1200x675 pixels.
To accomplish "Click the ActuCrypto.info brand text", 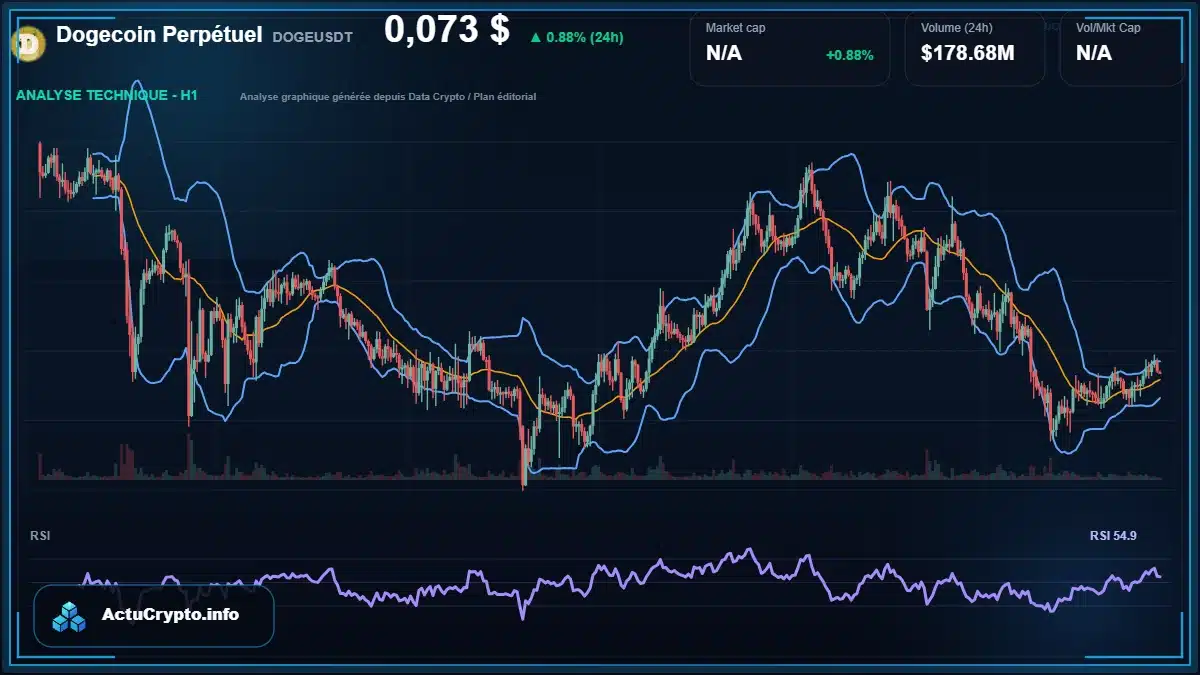I will (170, 615).
